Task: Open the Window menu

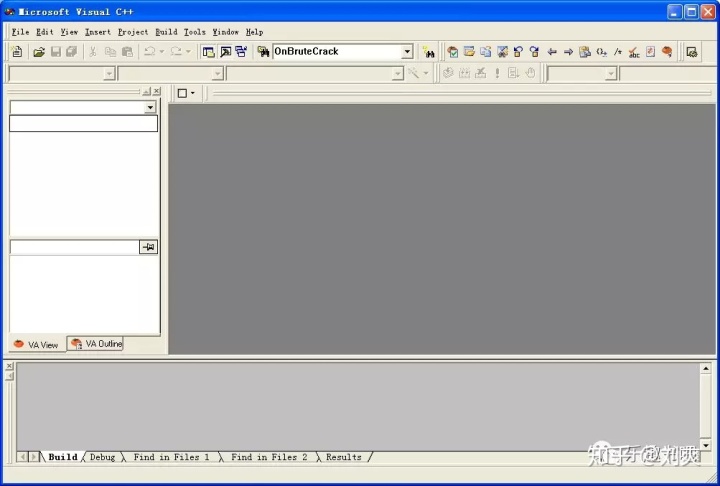Action: click(225, 32)
